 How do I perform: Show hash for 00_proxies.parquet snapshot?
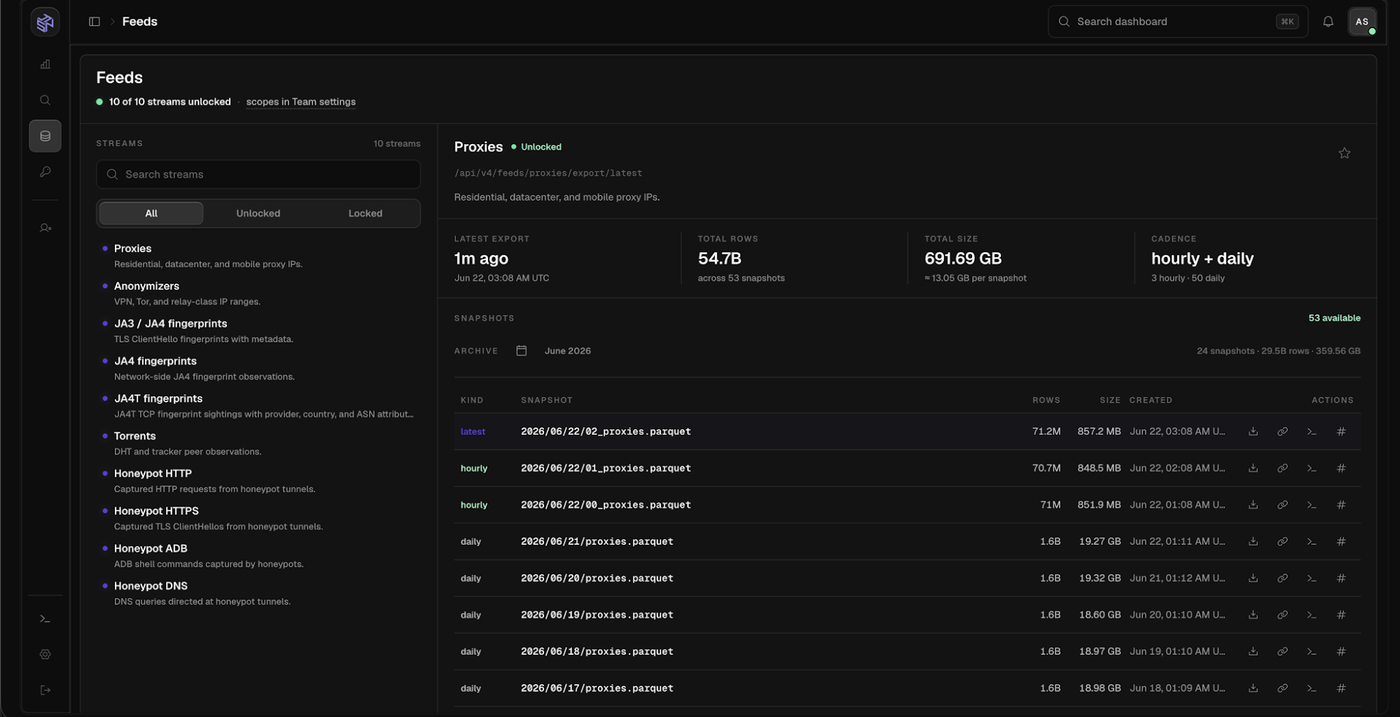1341,505
